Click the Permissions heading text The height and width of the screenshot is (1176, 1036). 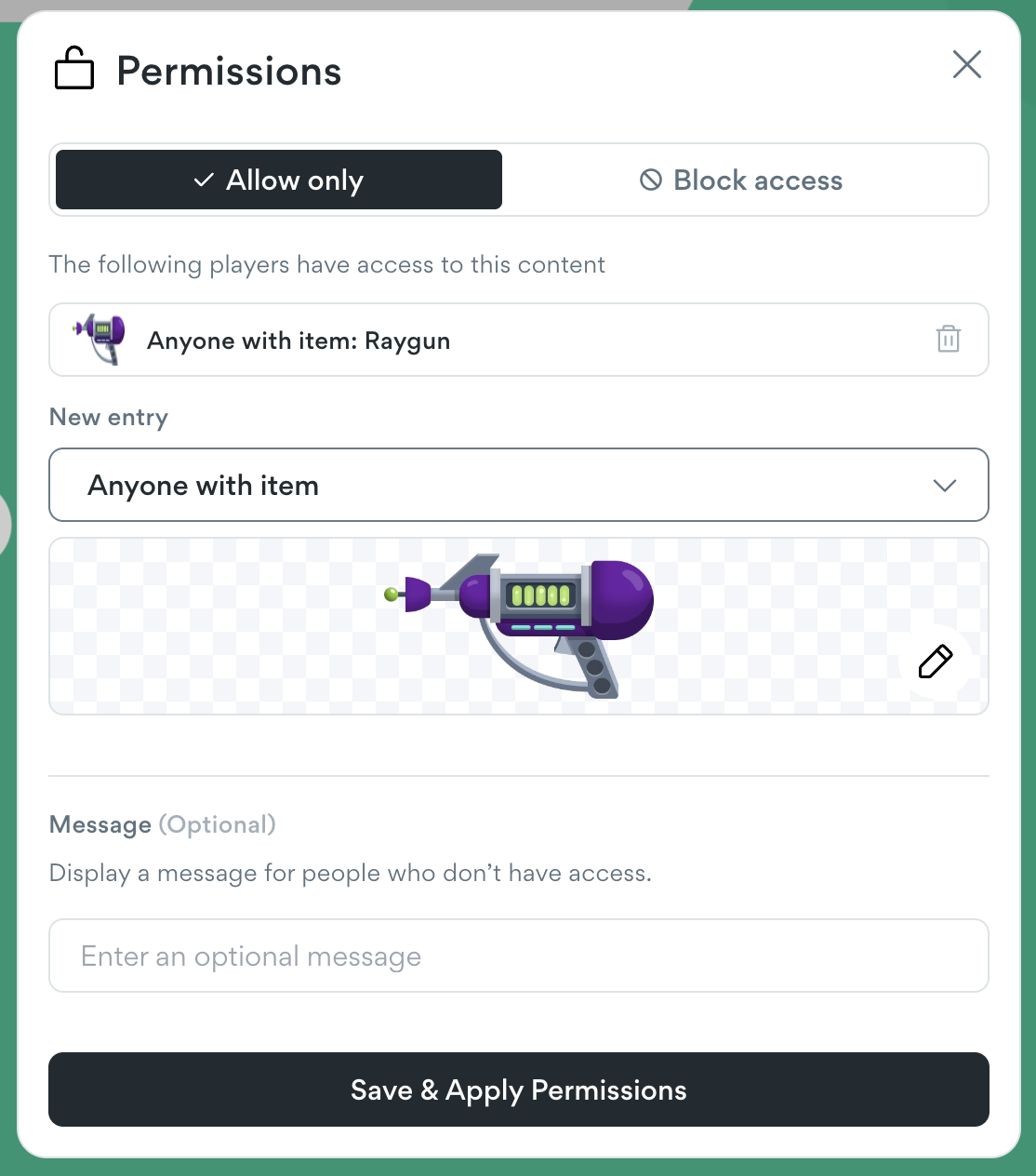pos(229,72)
